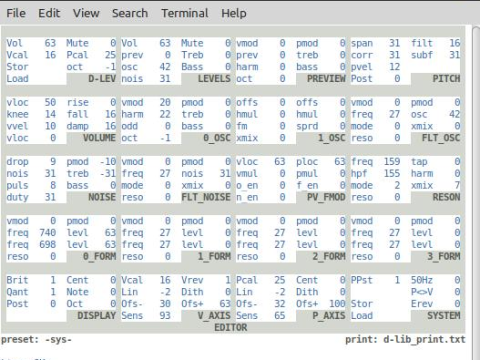The image size is (480, 360).
Task: Select the filt parameter label
Action: click(x=422, y=43)
